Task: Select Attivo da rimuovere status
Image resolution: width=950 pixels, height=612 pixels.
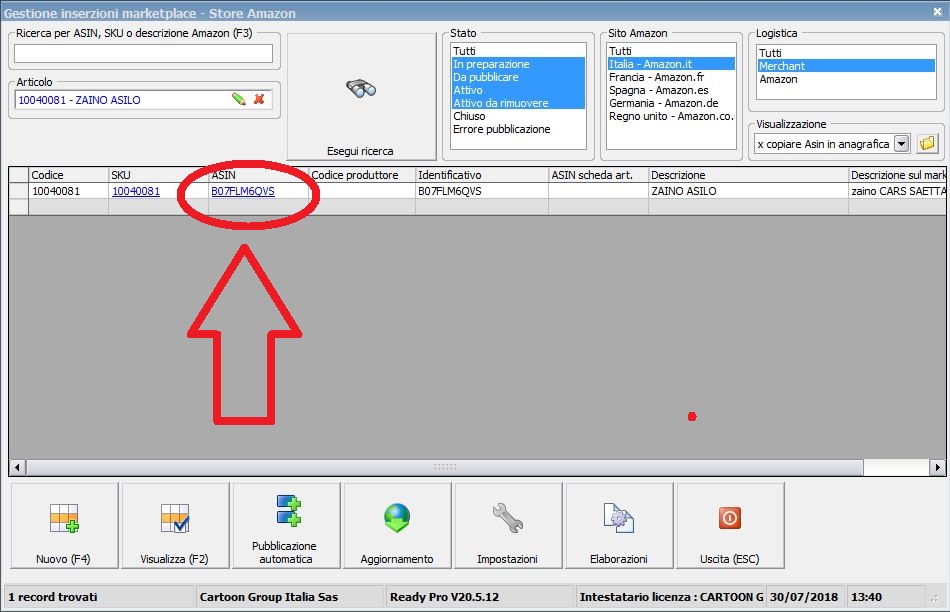Action: pos(518,103)
